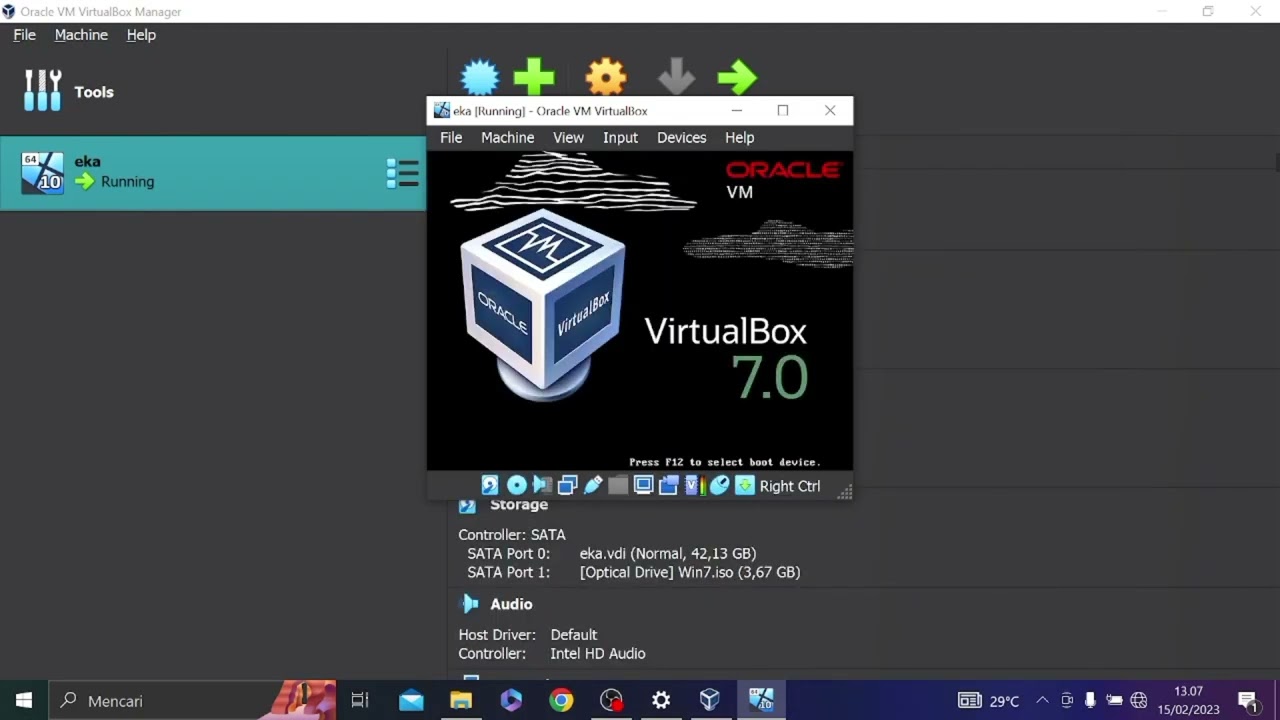Click eka.vdi SATA Port 0 entry

[668, 553]
